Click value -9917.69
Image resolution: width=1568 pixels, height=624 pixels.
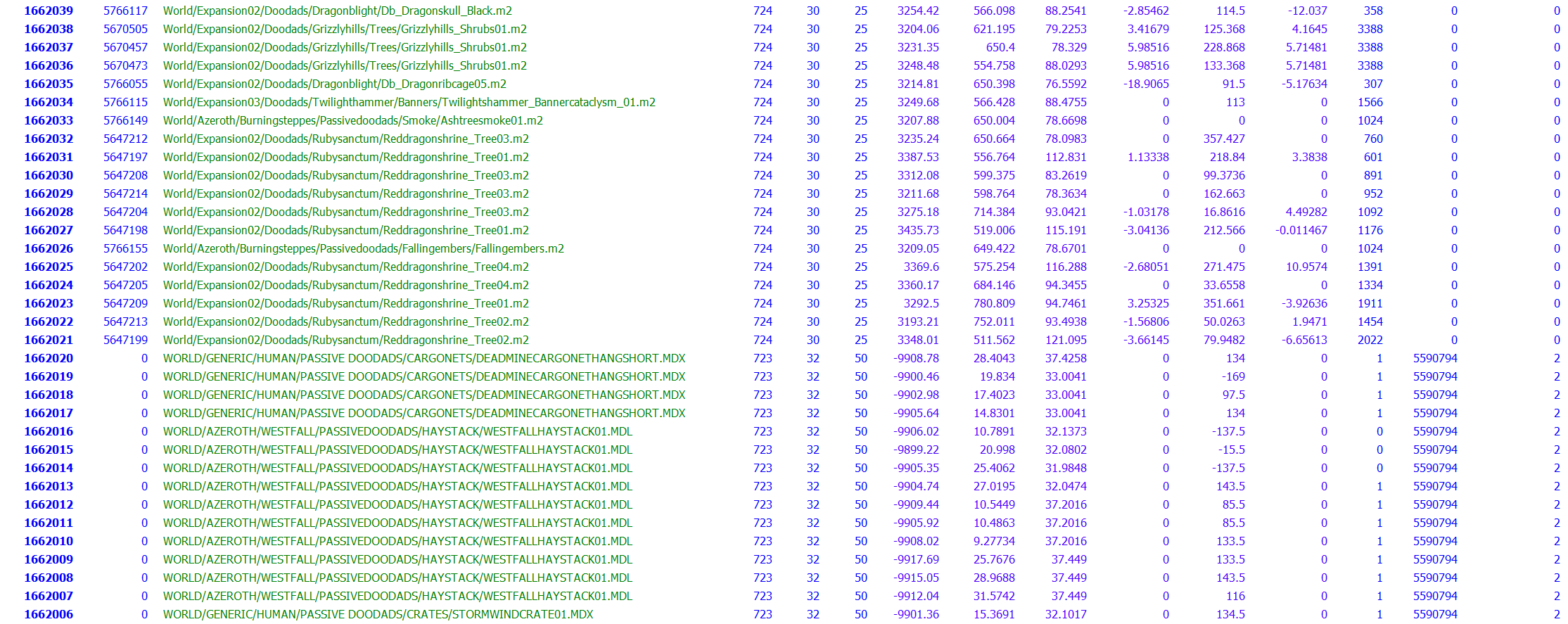point(916,559)
